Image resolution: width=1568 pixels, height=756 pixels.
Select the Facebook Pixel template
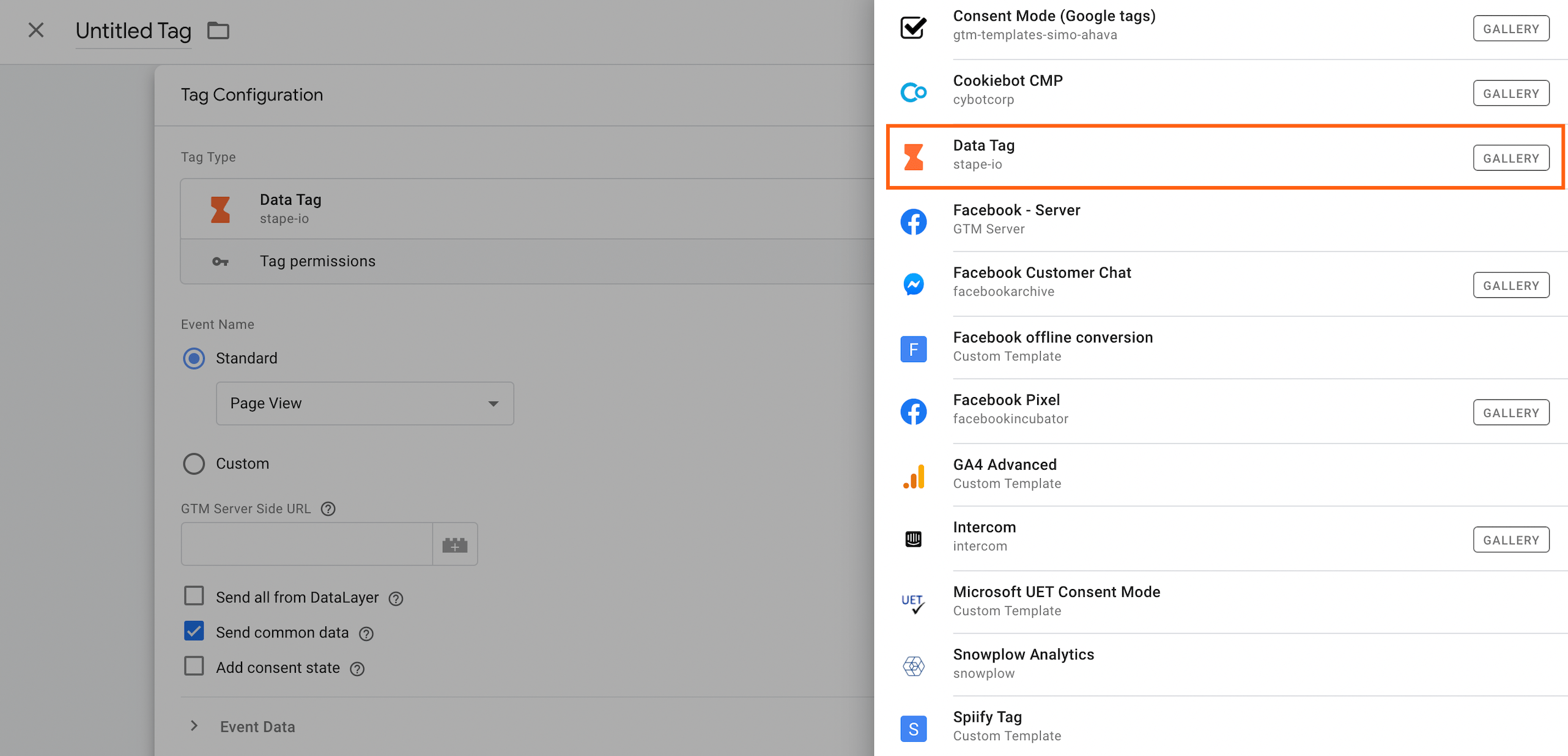(1221, 411)
